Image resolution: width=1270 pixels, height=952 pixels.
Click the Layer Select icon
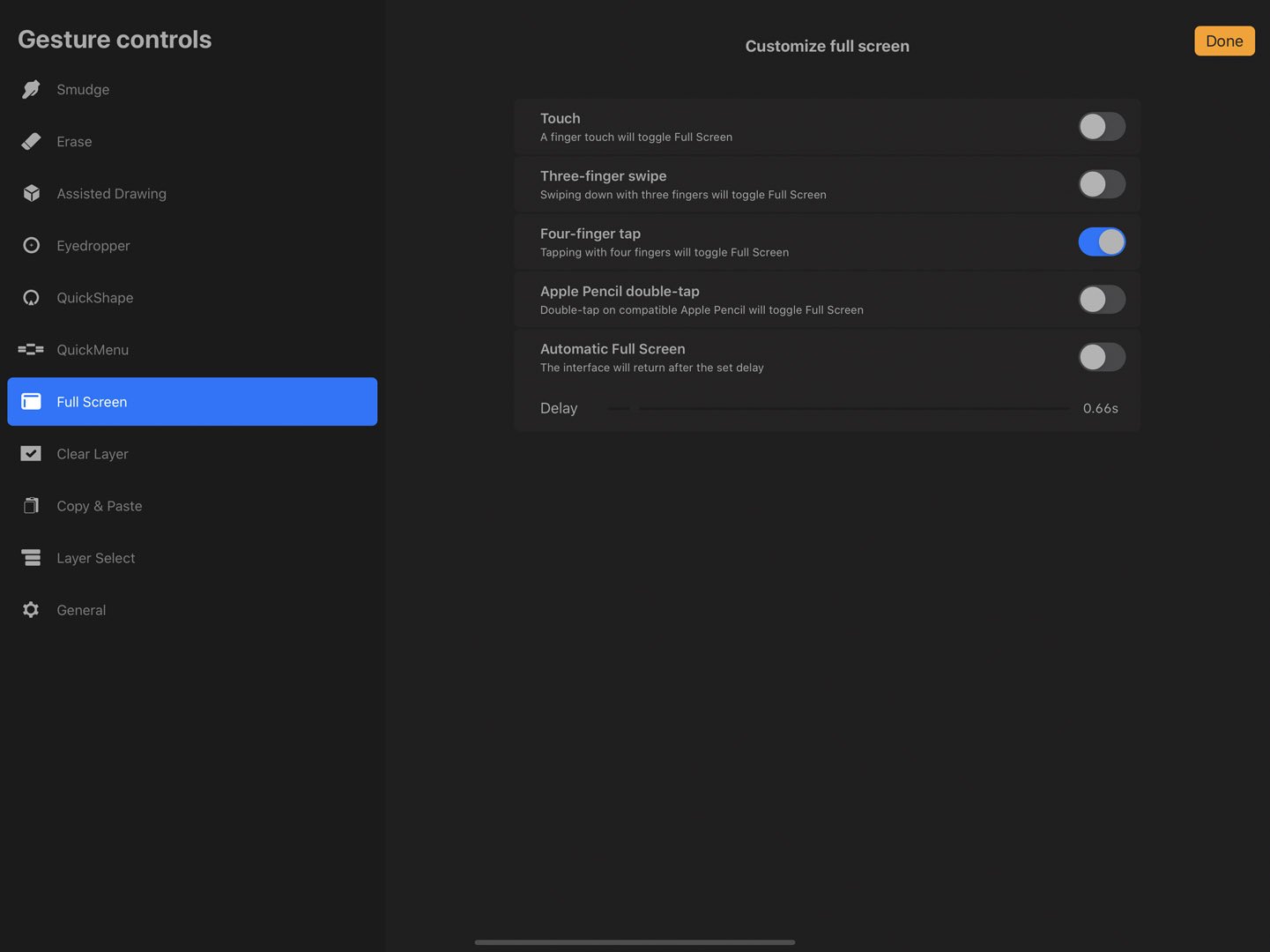pyautogui.click(x=31, y=557)
